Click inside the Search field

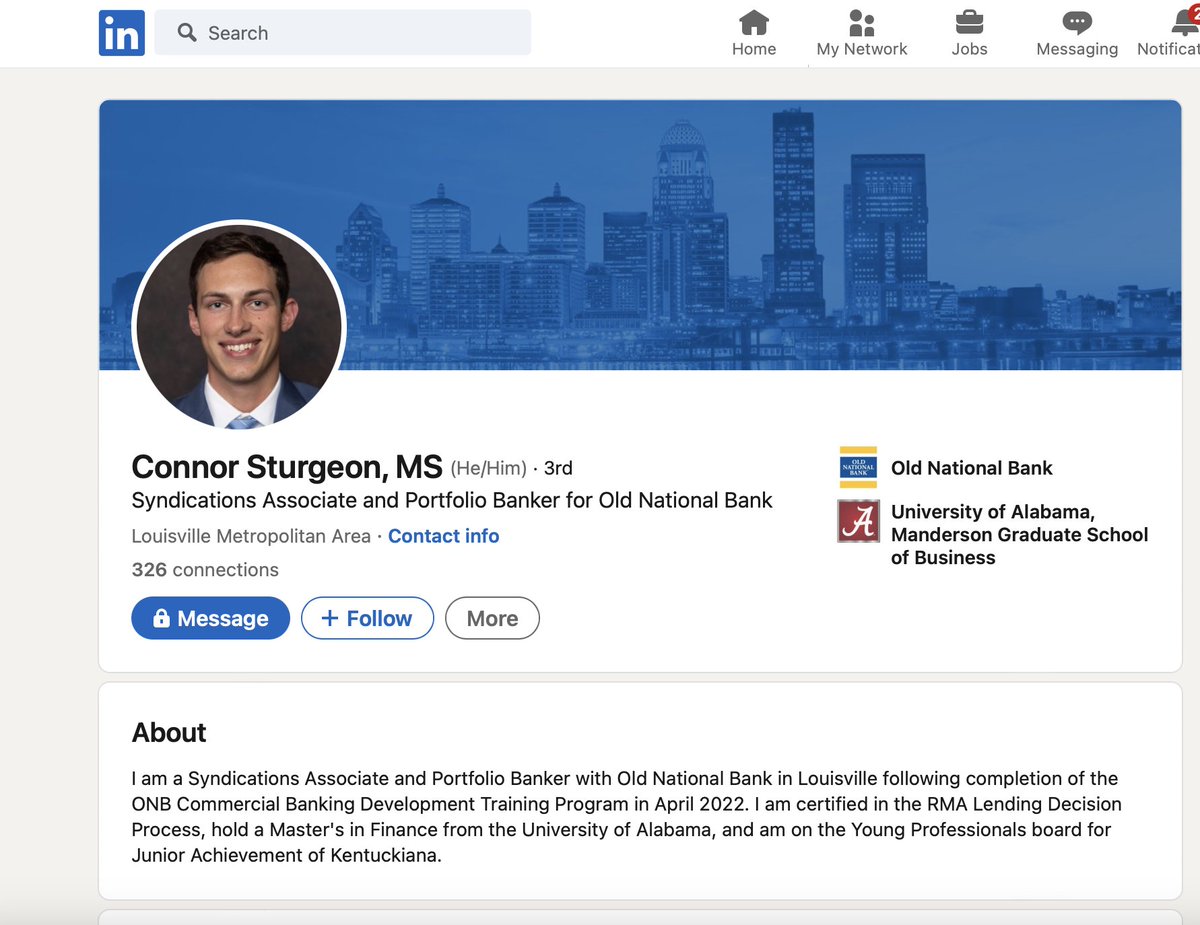(343, 33)
